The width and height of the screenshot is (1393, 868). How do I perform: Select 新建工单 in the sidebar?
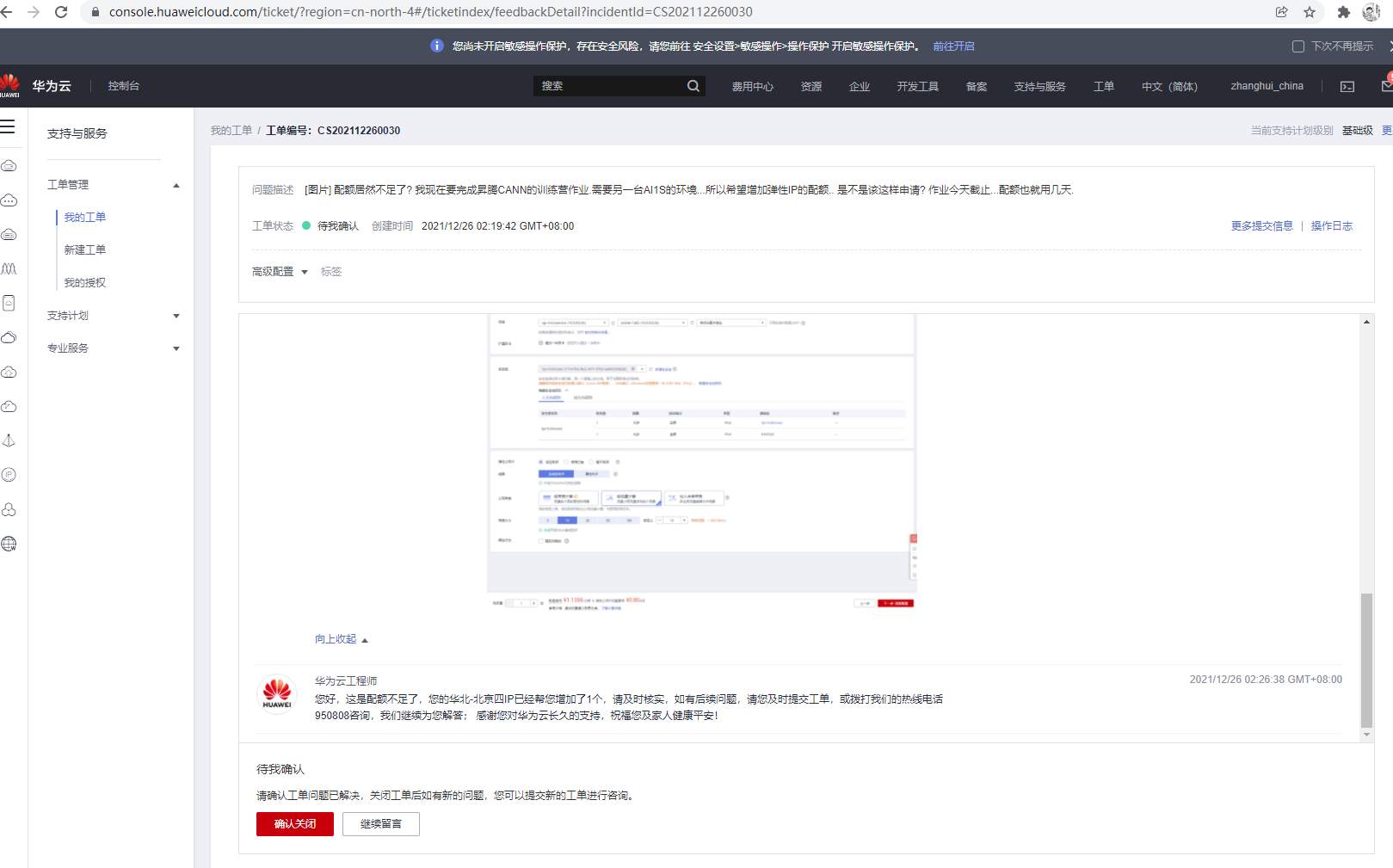pos(85,250)
